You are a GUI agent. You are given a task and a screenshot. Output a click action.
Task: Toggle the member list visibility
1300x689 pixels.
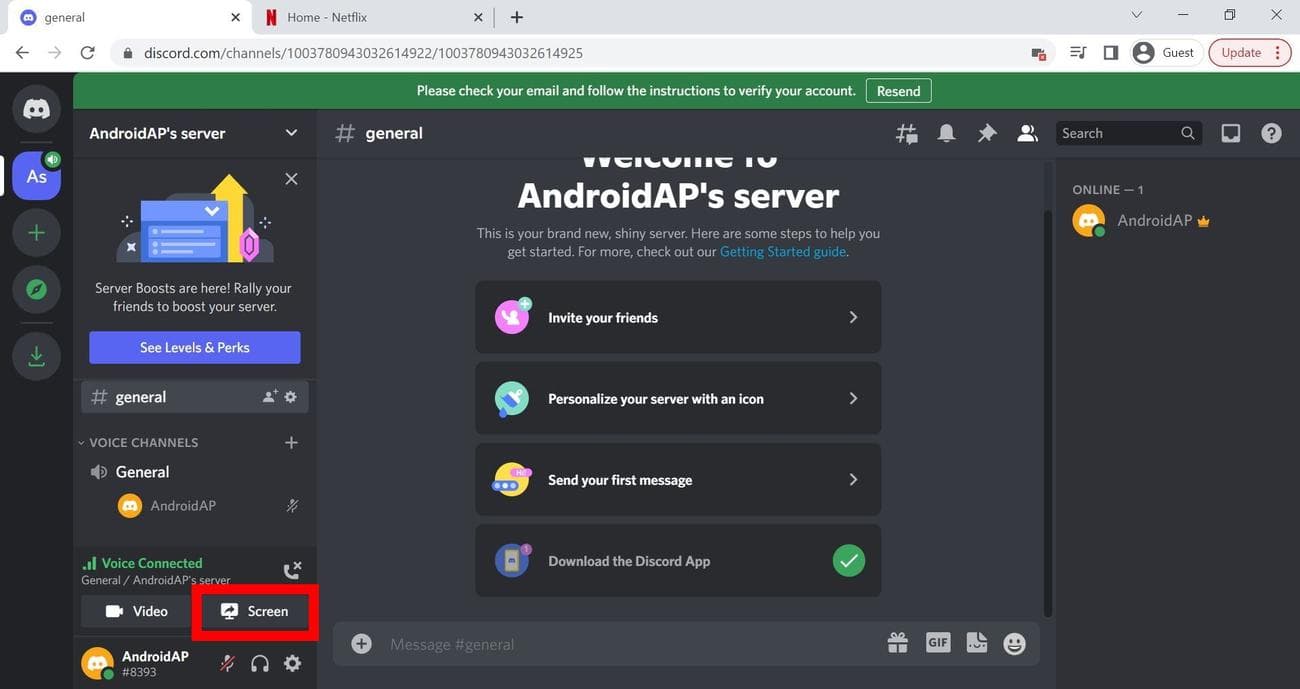[x=1026, y=132]
